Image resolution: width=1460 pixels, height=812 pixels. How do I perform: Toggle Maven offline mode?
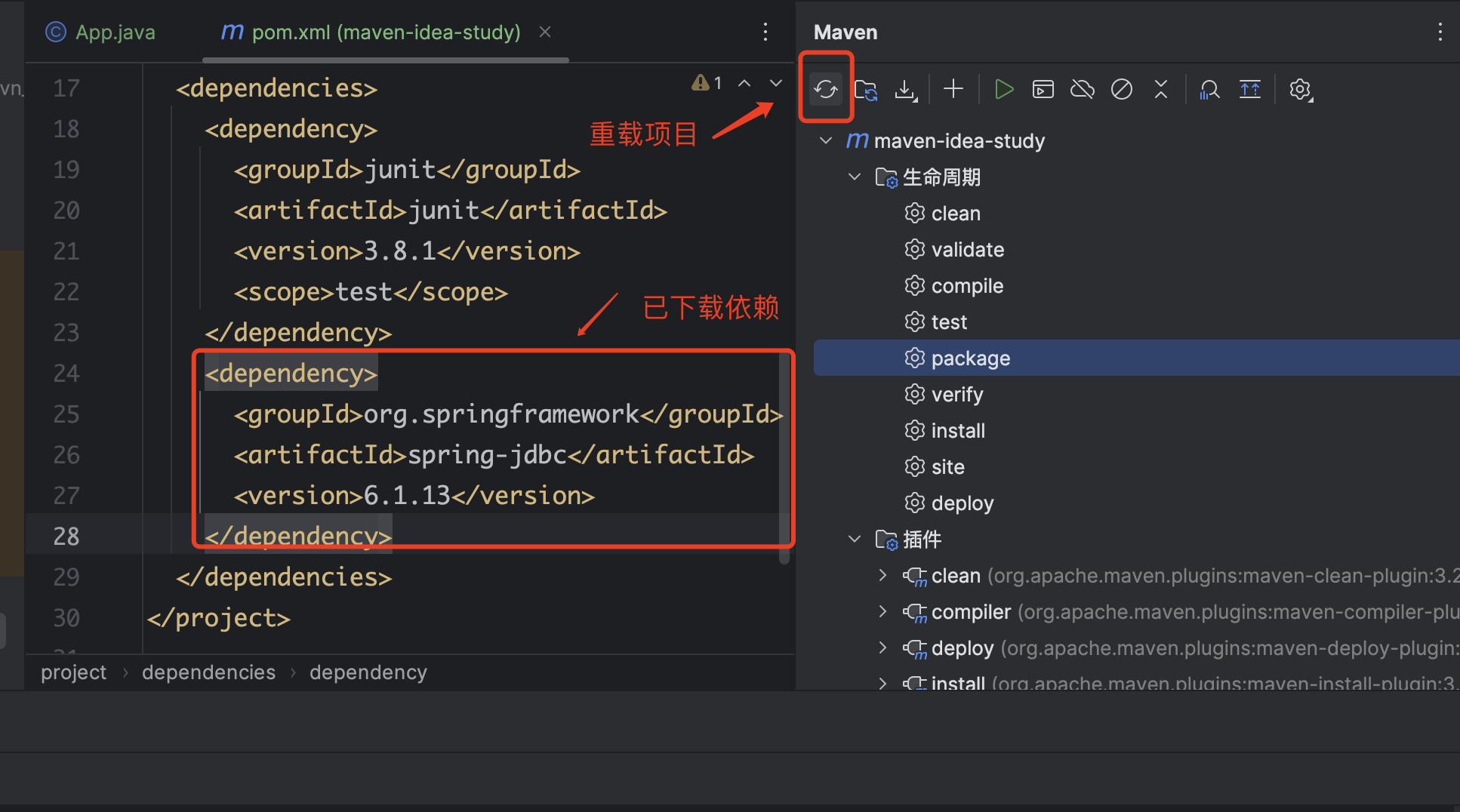click(1083, 89)
